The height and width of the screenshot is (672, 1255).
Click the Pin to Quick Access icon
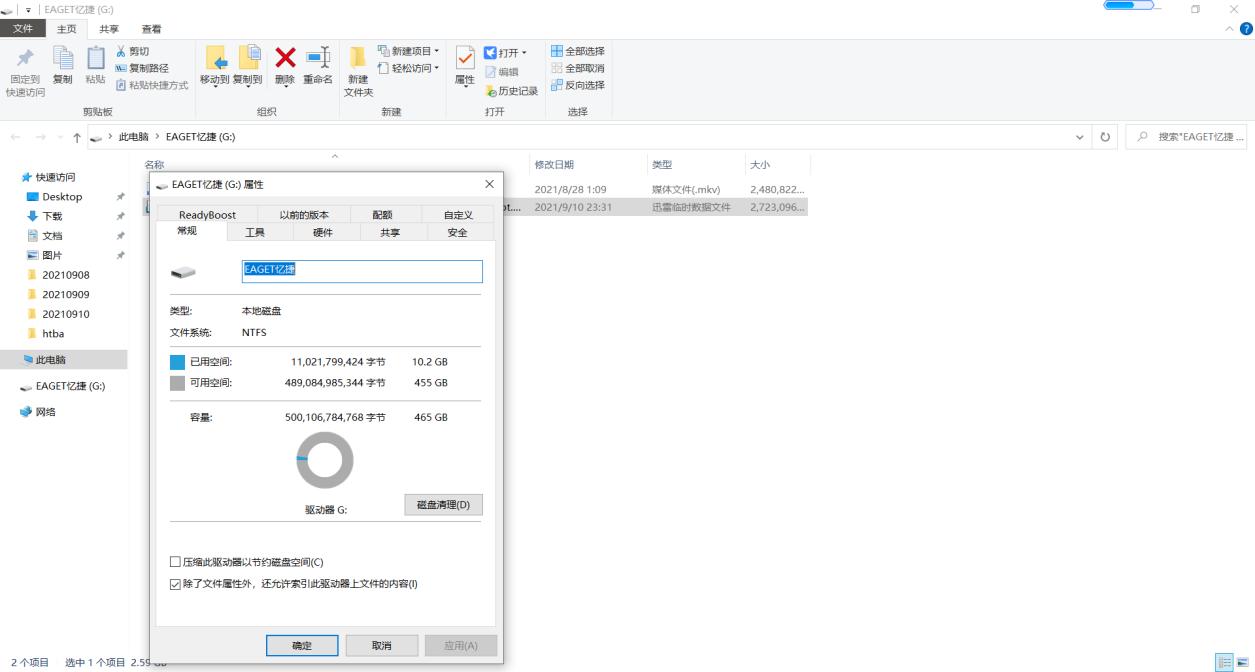click(x=26, y=58)
